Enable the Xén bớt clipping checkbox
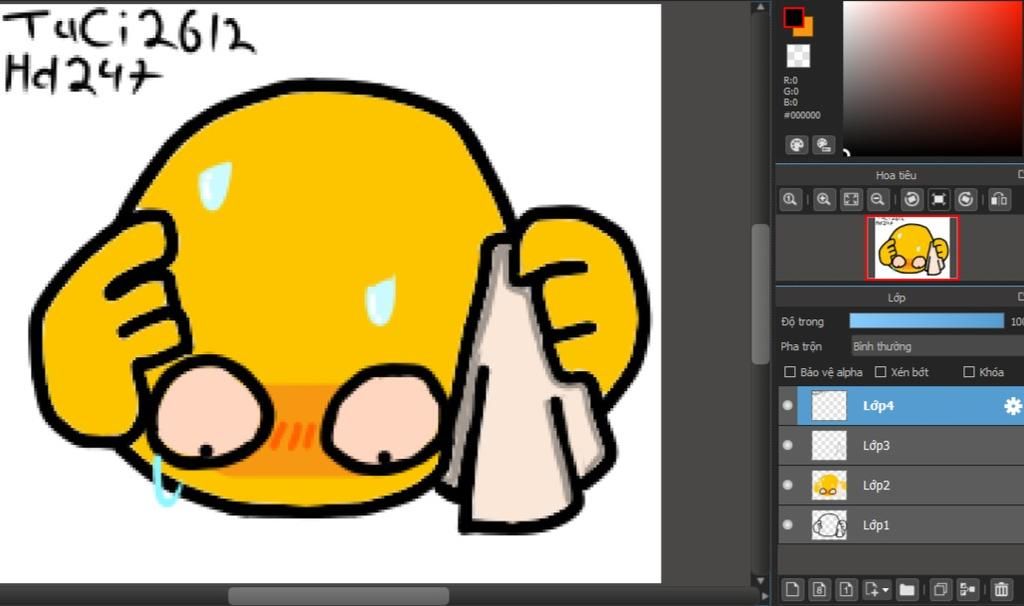Viewport: 1024px width, 606px height. pos(880,372)
